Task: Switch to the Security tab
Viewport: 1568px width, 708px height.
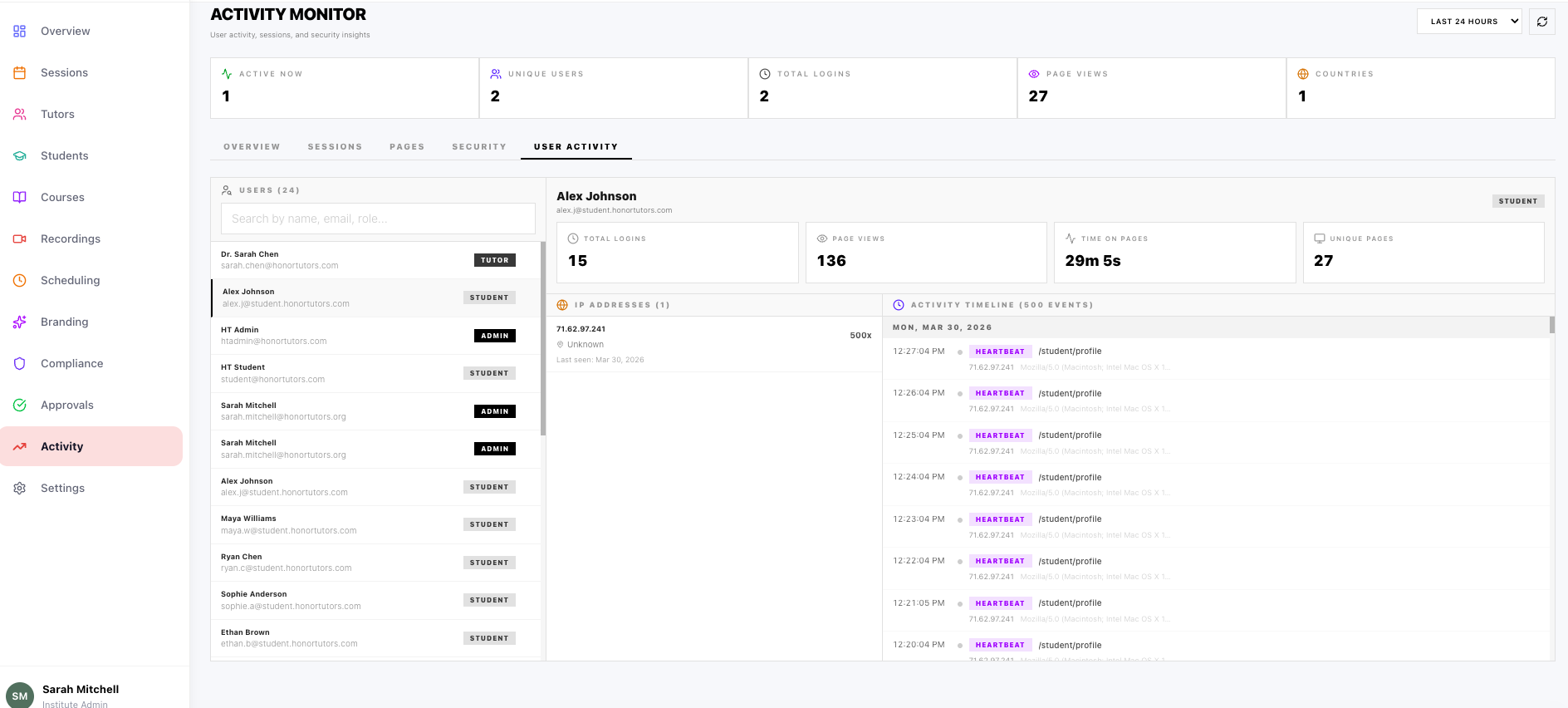Action: (478, 147)
